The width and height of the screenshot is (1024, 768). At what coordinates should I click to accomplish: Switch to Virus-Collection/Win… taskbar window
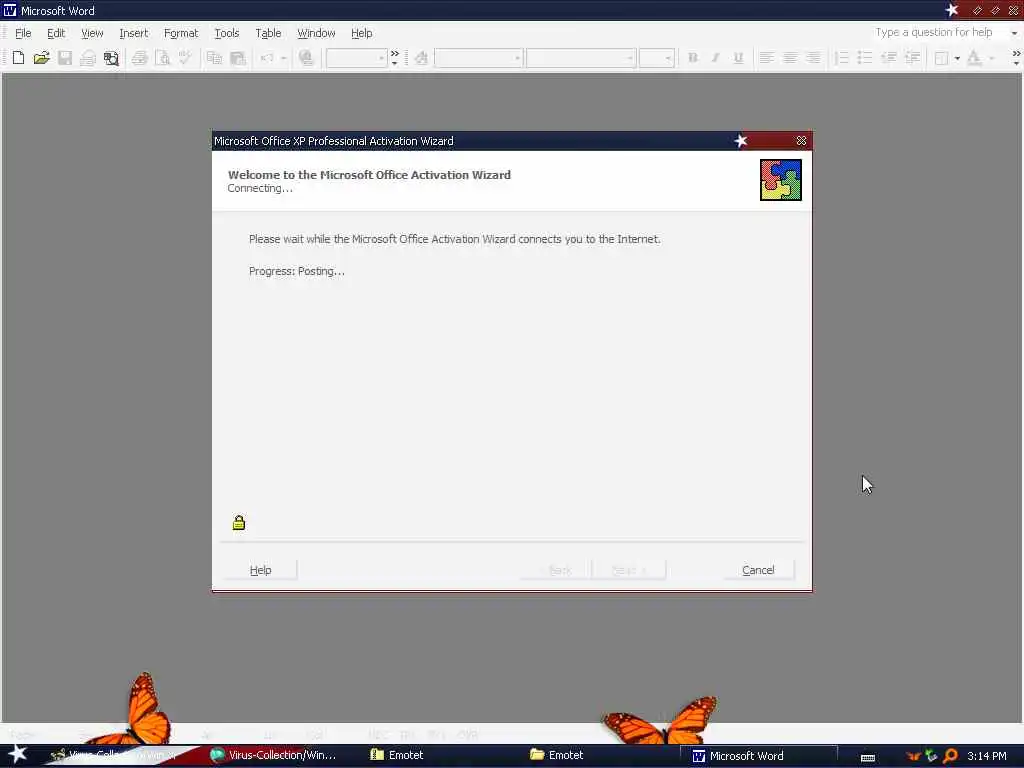[274, 755]
